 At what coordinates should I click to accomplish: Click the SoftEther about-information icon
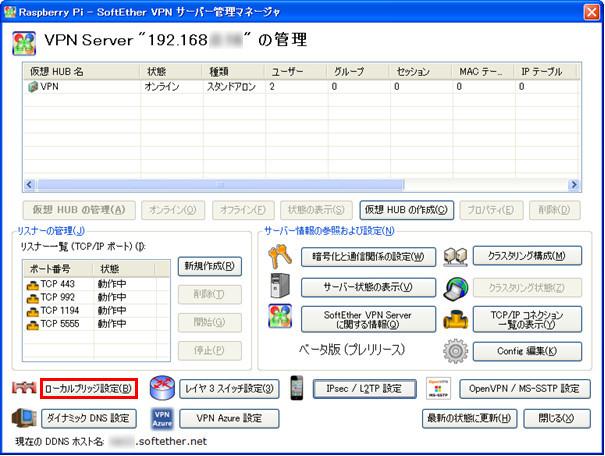point(280,316)
